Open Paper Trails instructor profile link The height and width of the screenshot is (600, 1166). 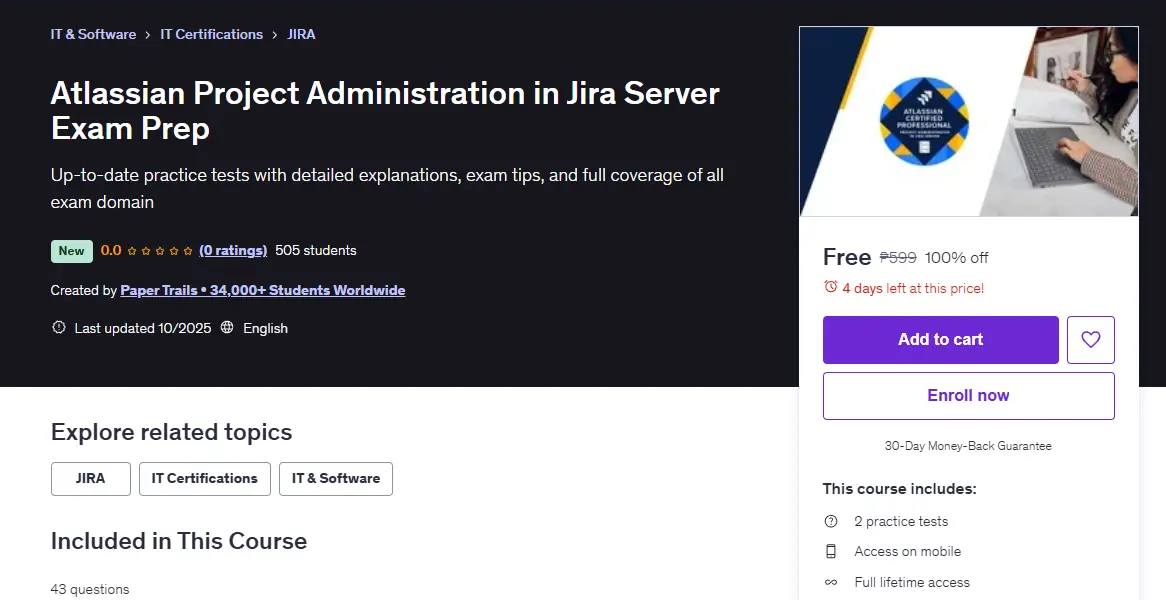(262, 290)
